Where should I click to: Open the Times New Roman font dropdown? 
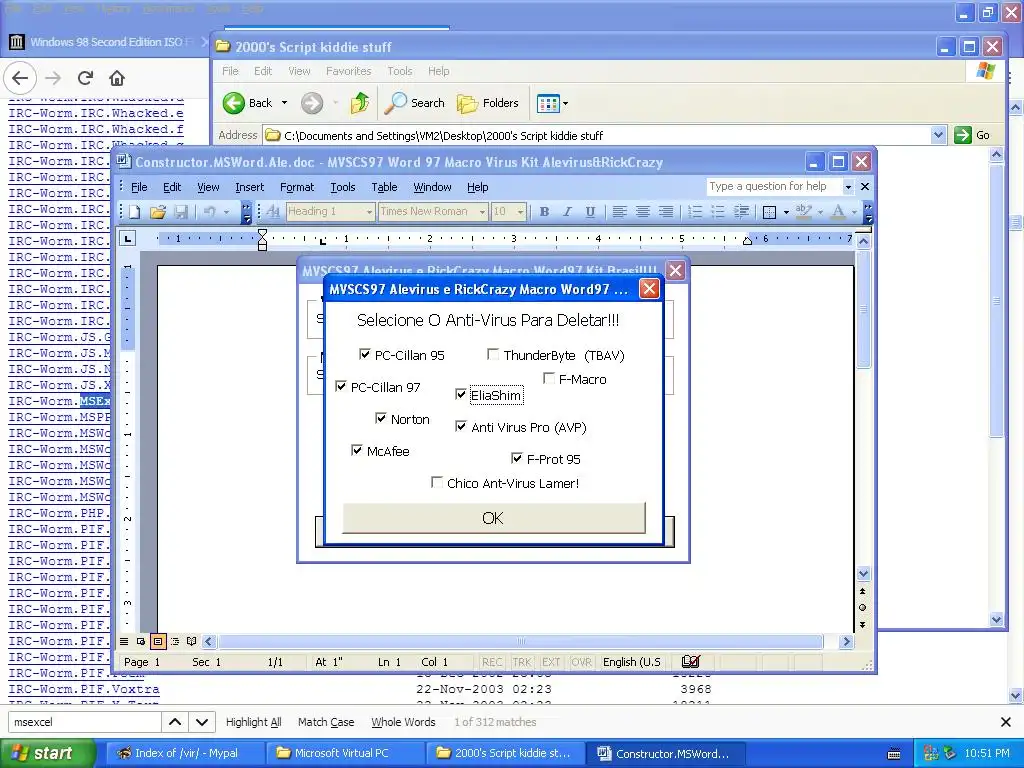click(482, 212)
